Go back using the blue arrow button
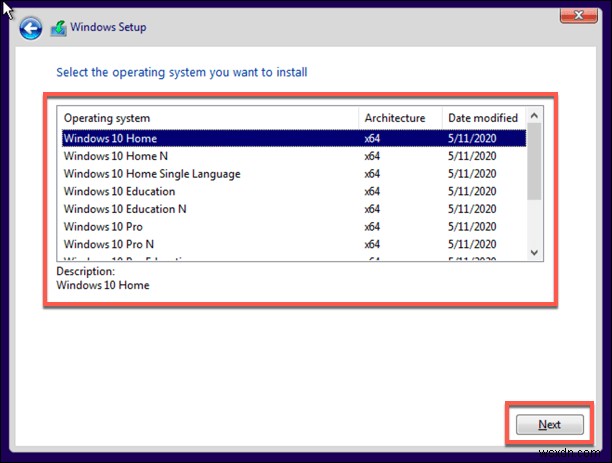Image resolution: width=612 pixels, height=463 pixels. [x=31, y=28]
